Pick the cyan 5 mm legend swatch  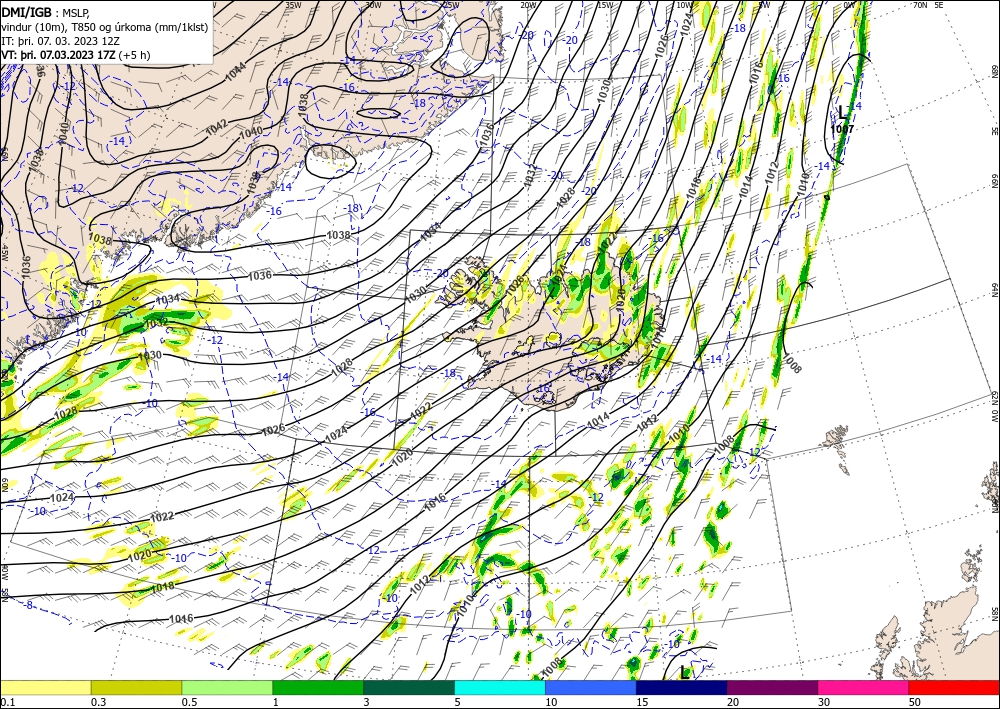point(500,687)
